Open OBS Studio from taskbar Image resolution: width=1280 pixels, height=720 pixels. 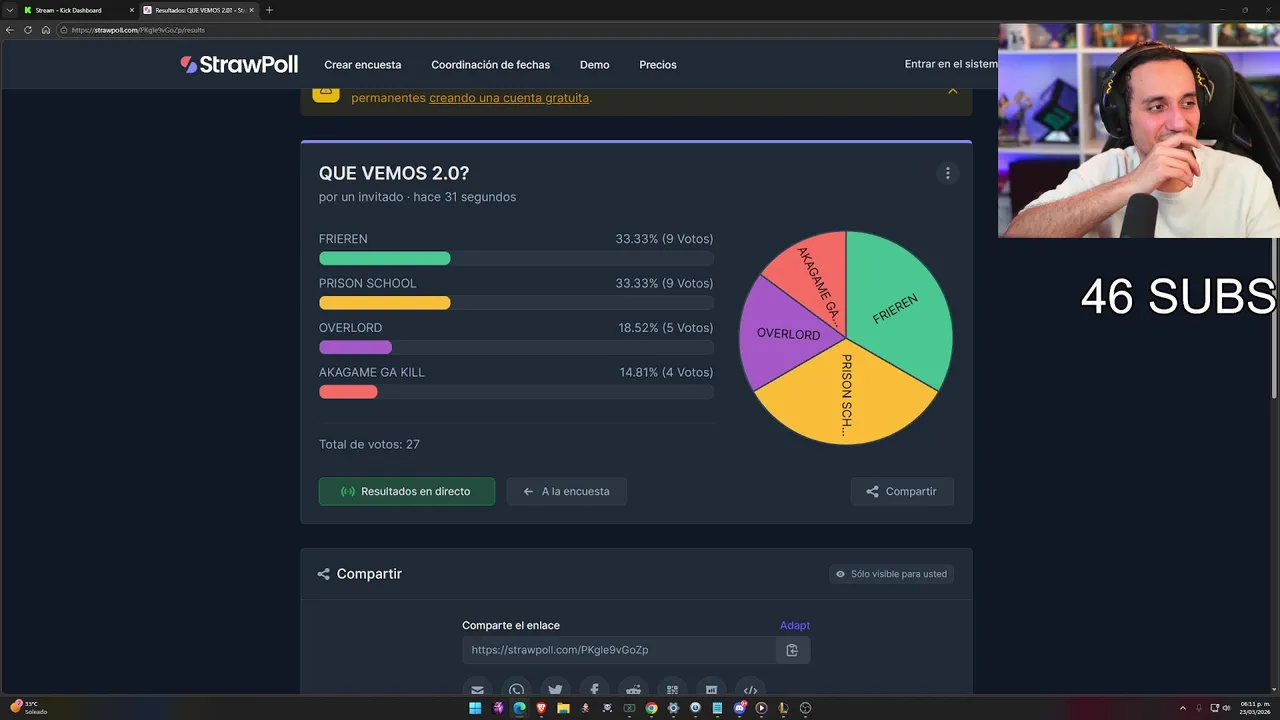(805, 708)
